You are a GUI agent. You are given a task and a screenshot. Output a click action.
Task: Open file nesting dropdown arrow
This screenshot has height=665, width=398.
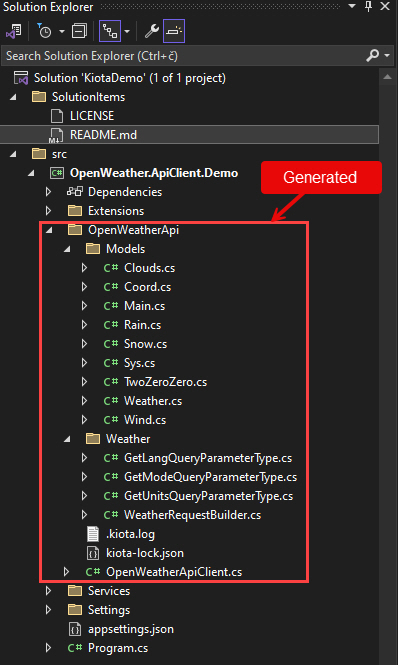point(127,31)
